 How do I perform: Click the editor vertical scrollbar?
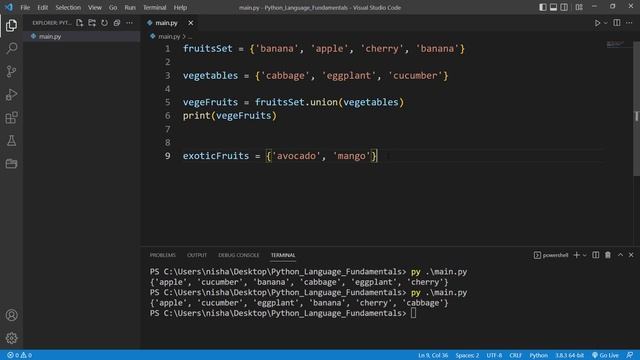click(x=636, y=109)
